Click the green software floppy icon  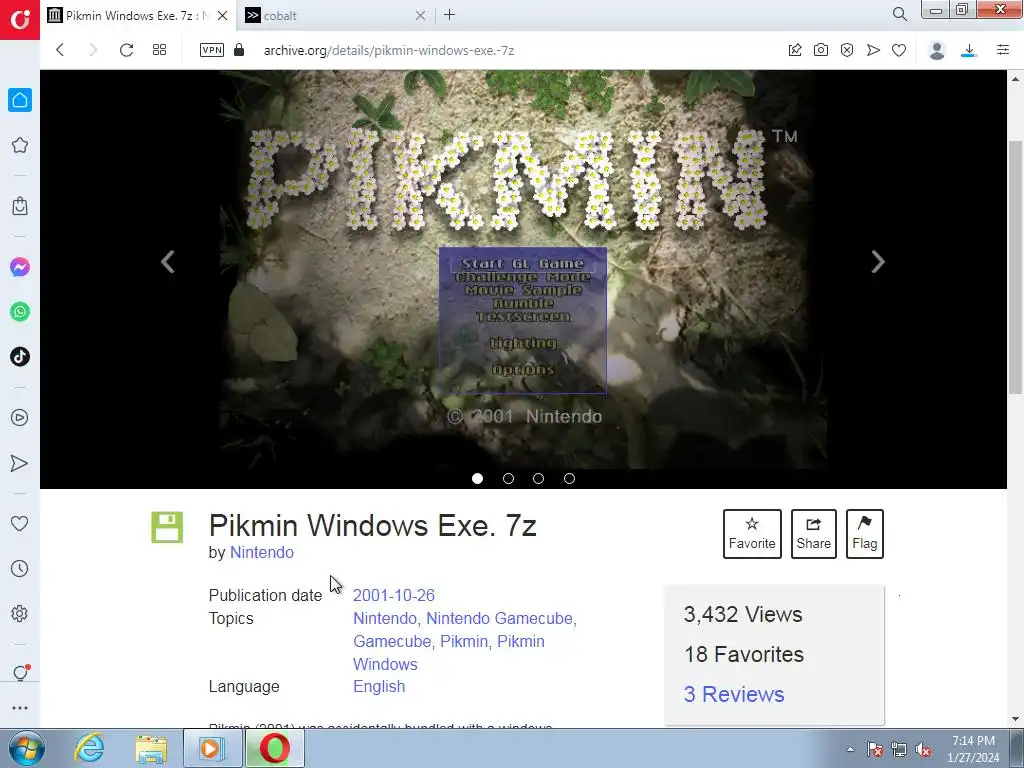point(167,528)
